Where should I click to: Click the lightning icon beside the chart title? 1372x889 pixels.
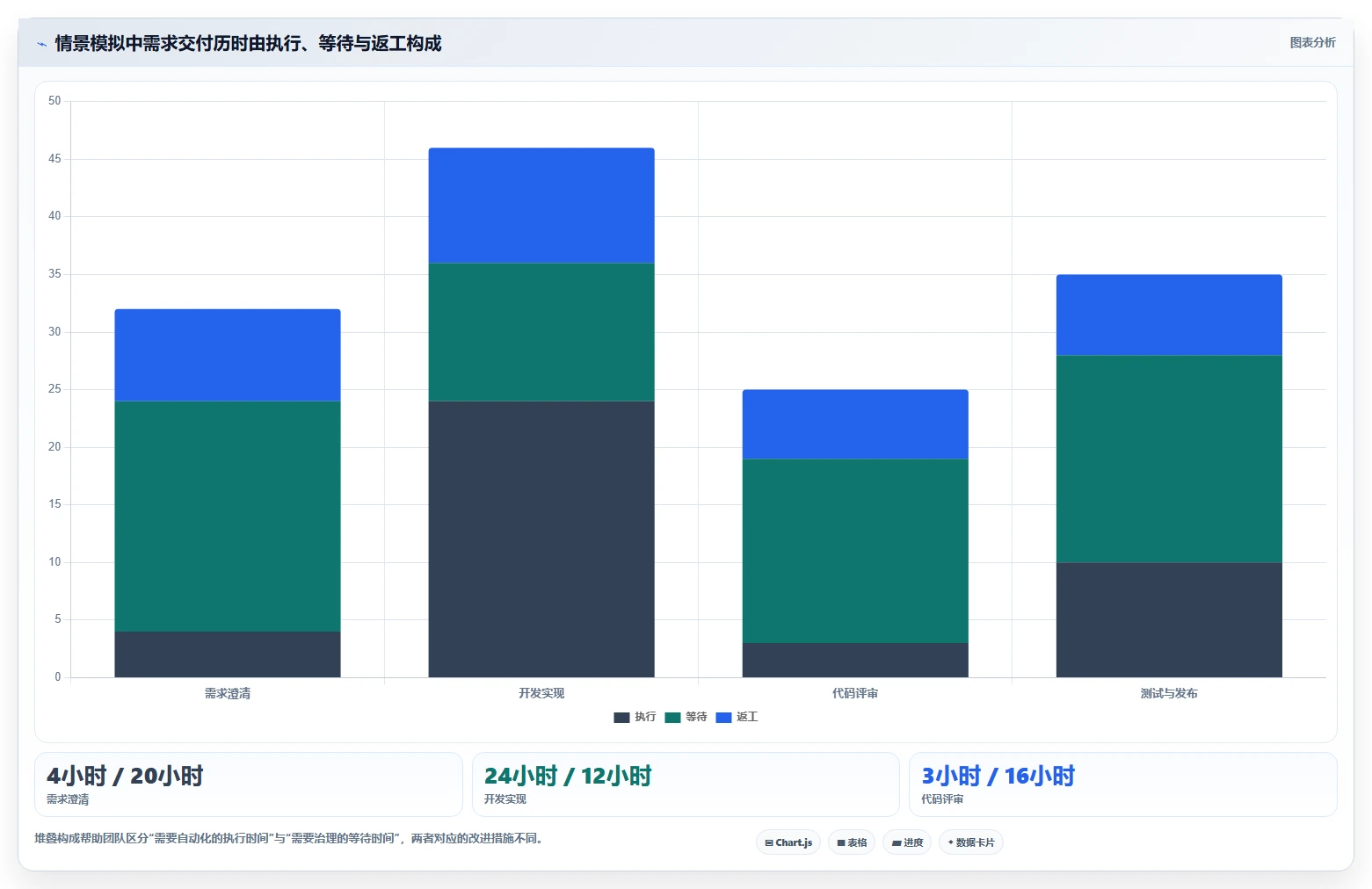[x=41, y=44]
